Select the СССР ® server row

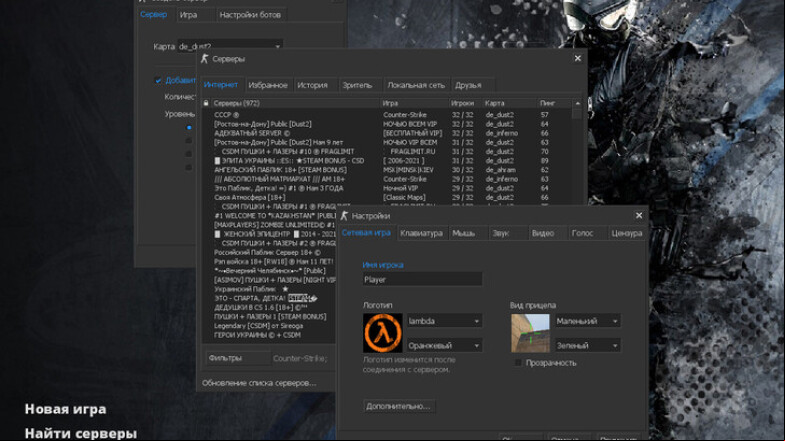coord(388,115)
